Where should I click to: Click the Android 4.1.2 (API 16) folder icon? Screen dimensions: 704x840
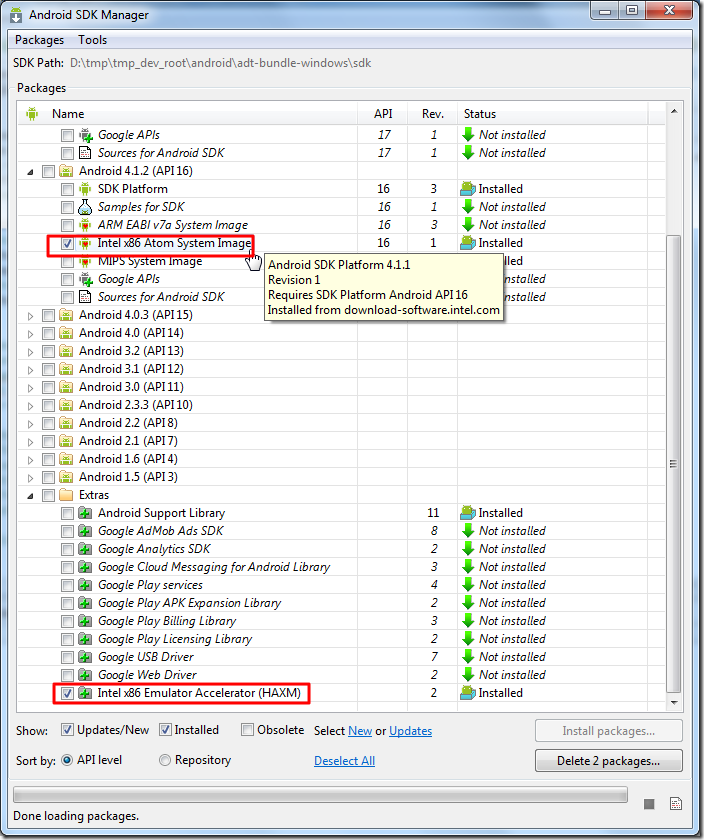coord(66,171)
